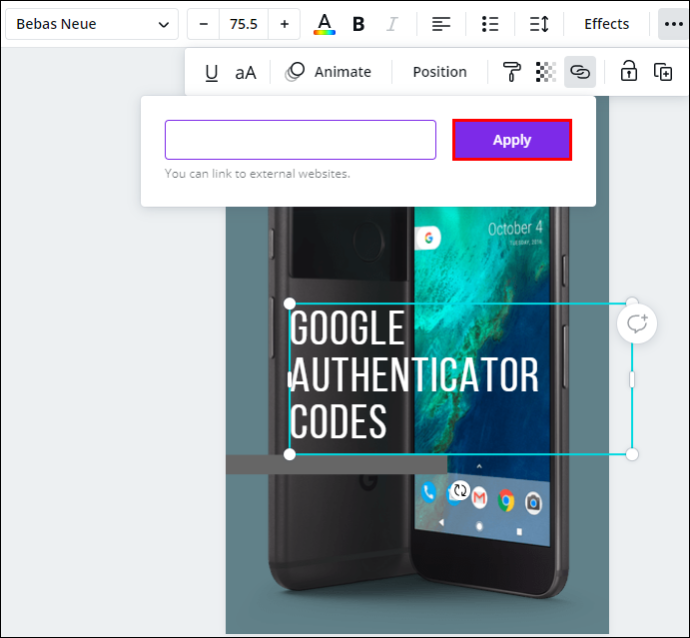Toggle bulleted list
The width and height of the screenshot is (690, 638).
490,24
